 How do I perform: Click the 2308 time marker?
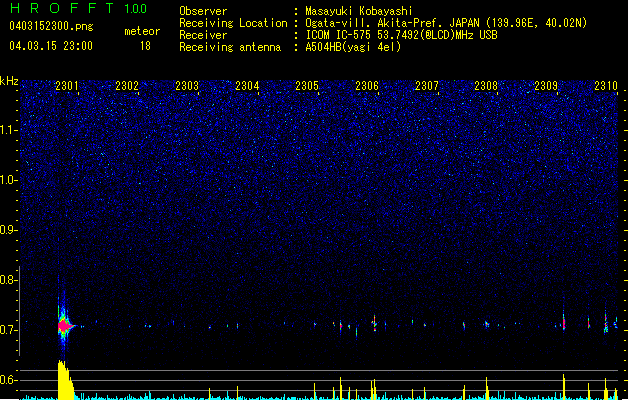(486, 86)
